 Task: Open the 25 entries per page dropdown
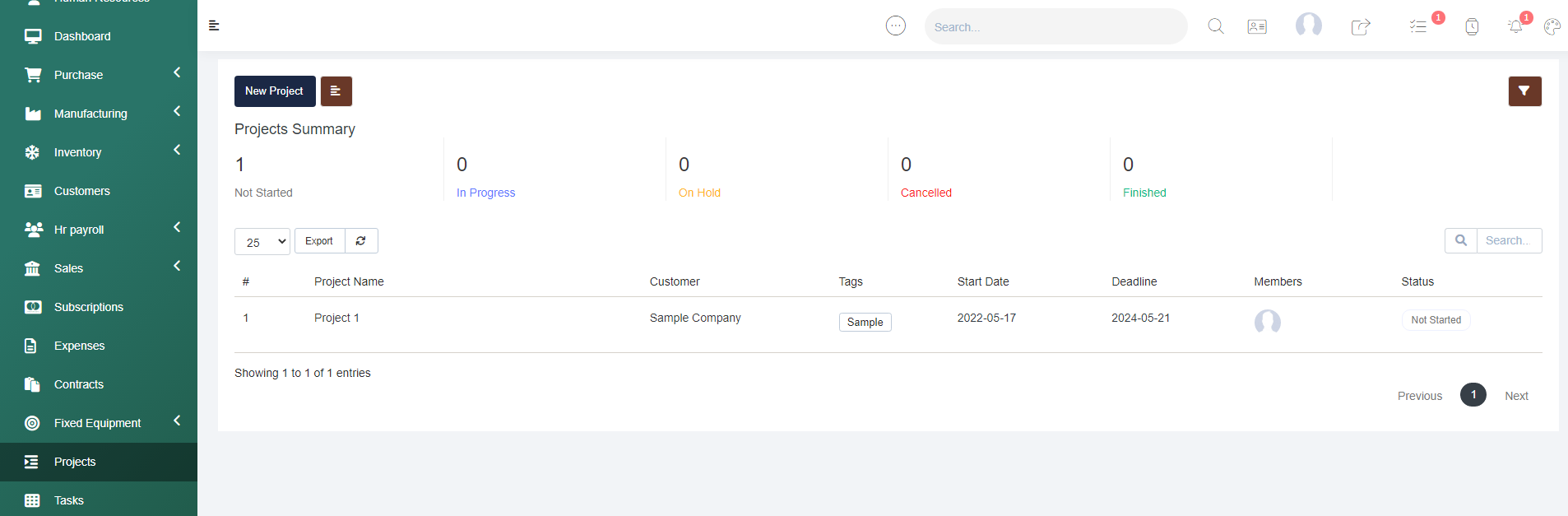pyautogui.click(x=262, y=242)
